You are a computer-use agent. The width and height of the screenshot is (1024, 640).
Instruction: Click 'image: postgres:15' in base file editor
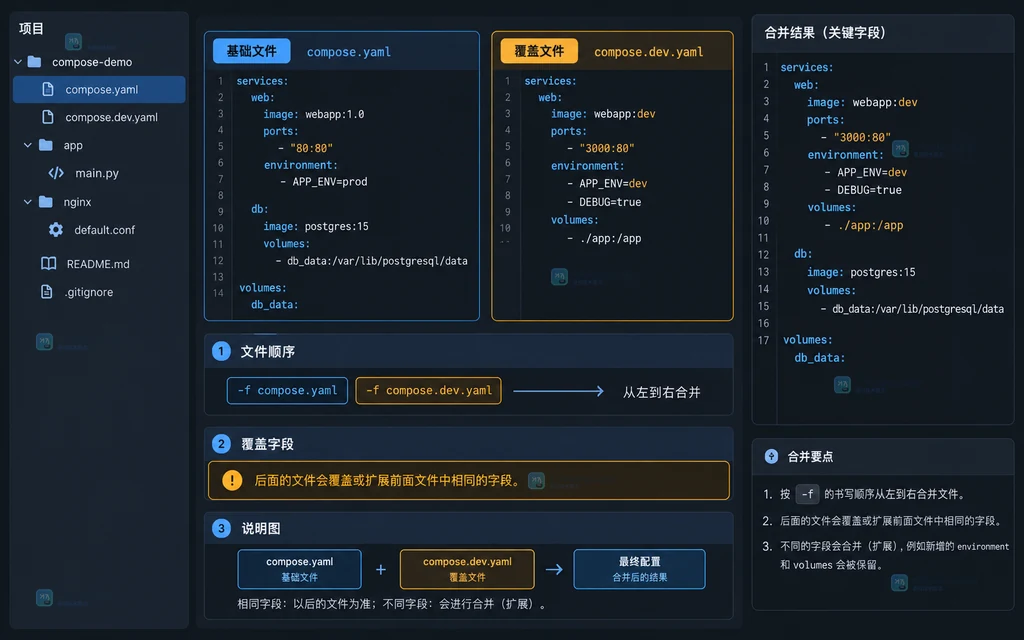316,227
